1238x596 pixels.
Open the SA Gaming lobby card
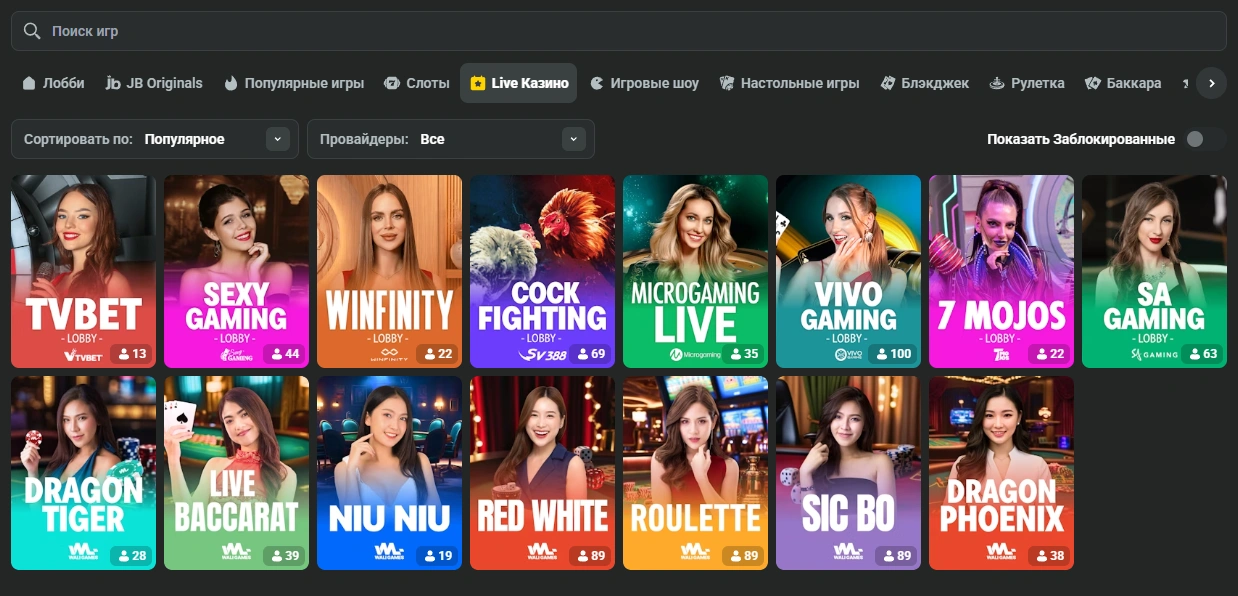tap(1154, 271)
